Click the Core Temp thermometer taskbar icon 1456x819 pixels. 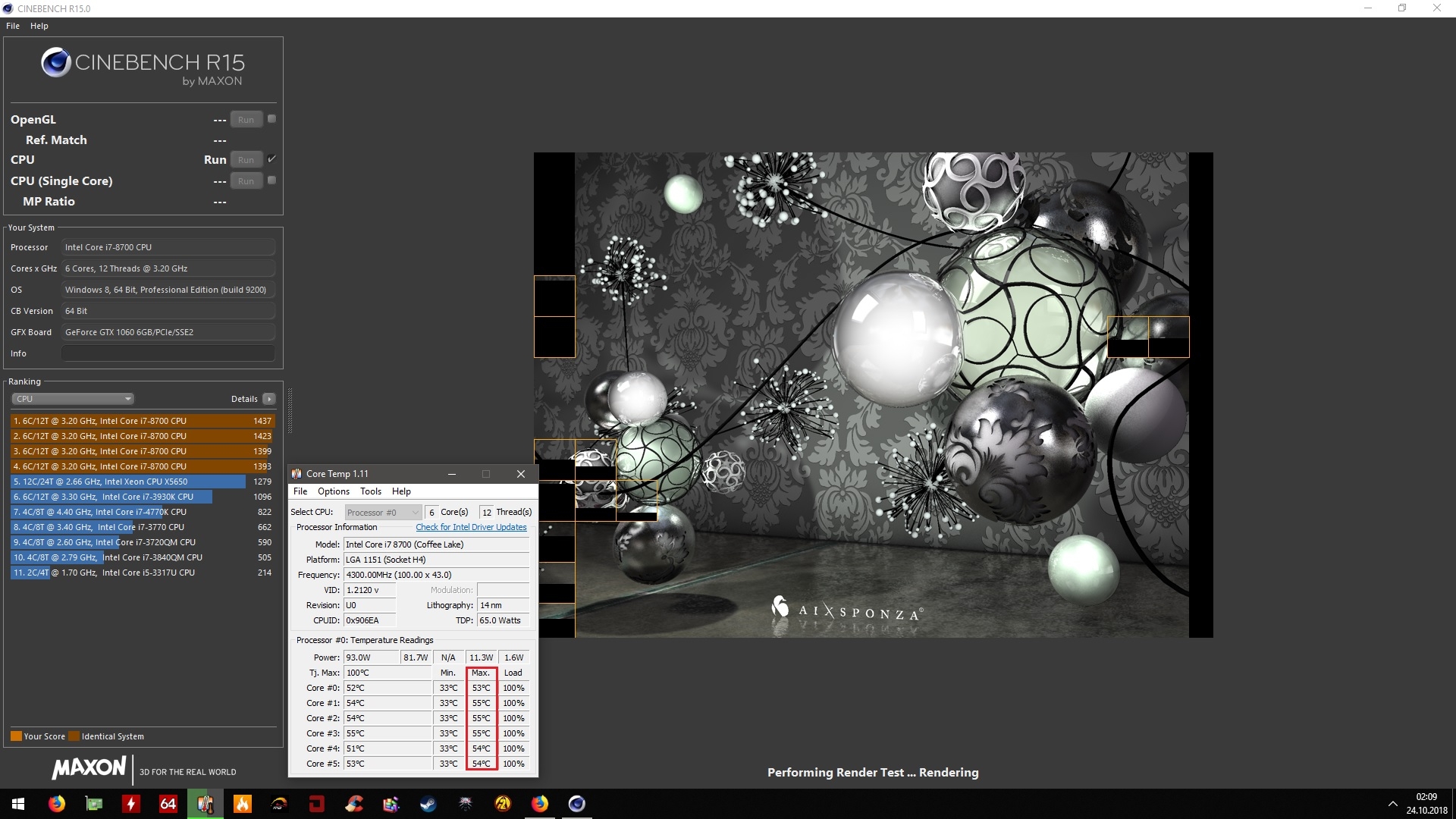205,804
